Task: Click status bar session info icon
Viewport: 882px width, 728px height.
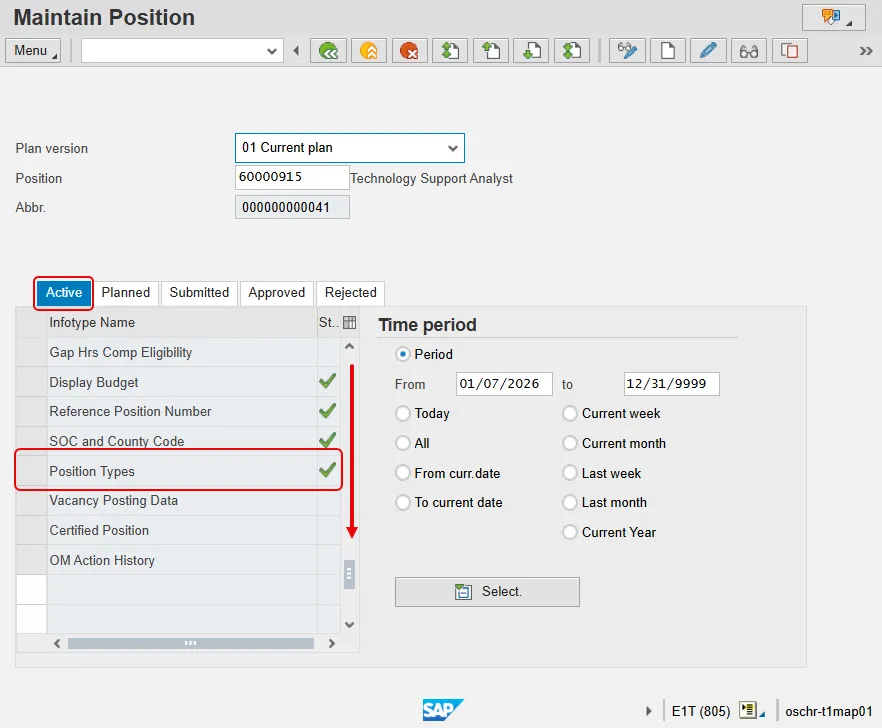Action: [751, 711]
